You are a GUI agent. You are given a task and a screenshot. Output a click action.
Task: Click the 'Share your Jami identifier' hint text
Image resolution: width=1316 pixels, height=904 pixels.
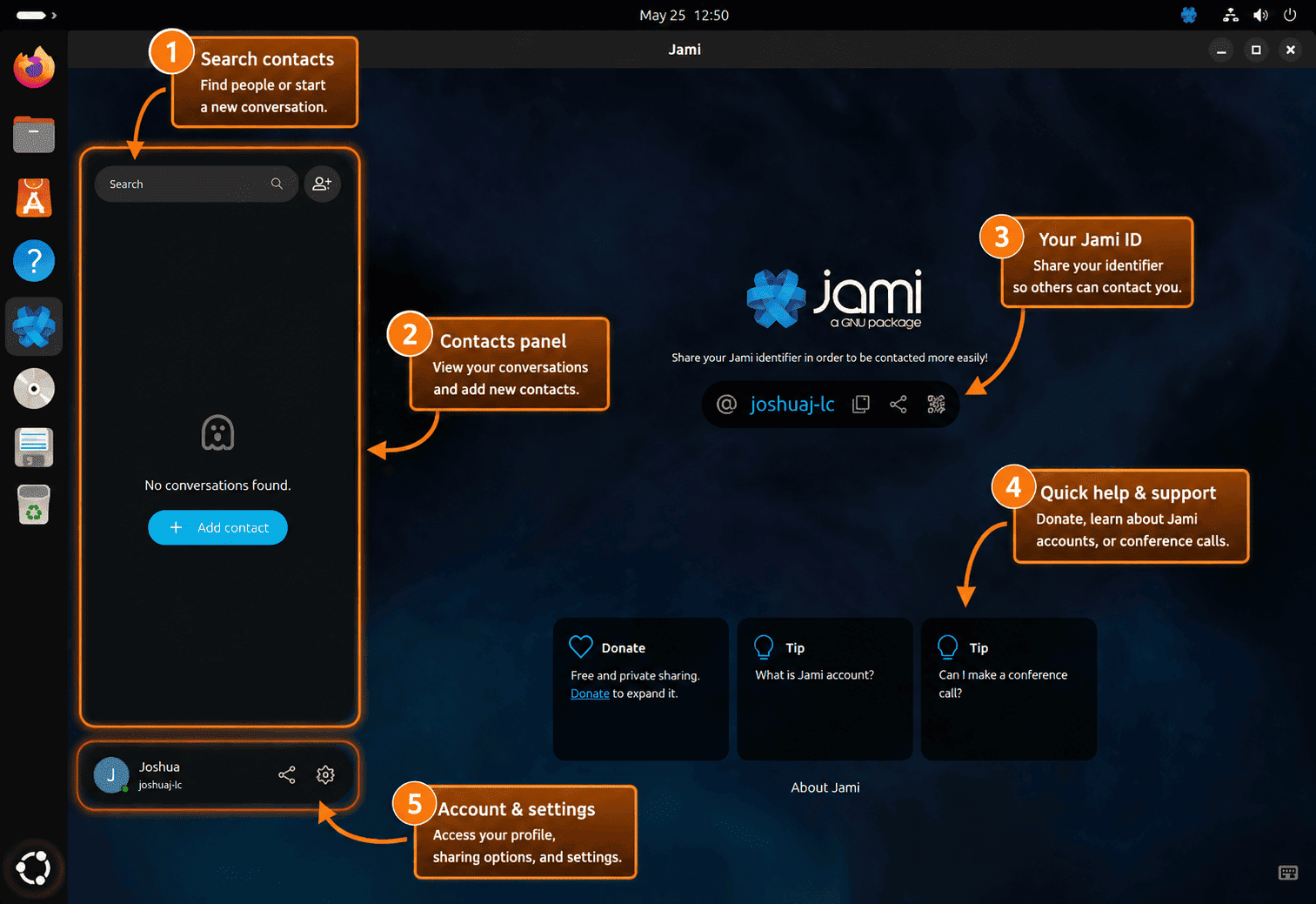(830, 358)
